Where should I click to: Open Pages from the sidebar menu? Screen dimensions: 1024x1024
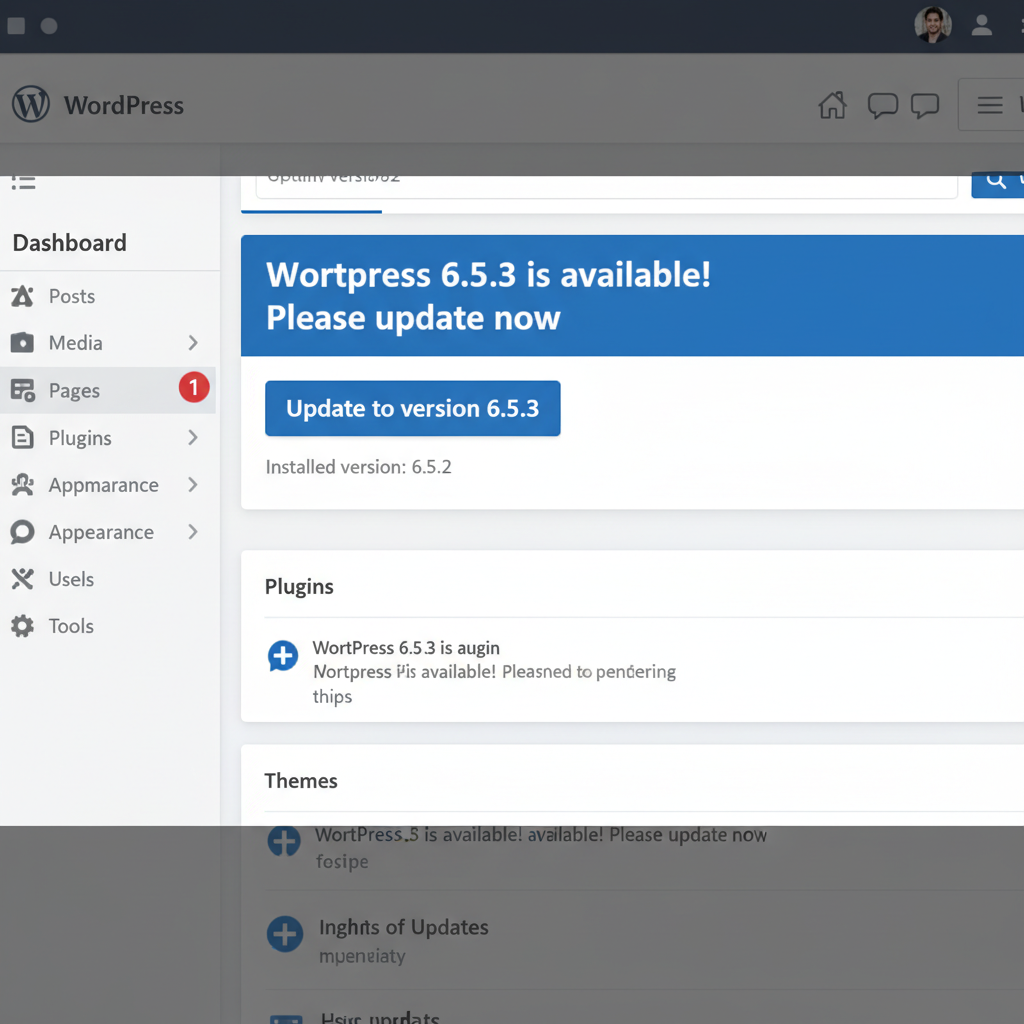point(75,390)
